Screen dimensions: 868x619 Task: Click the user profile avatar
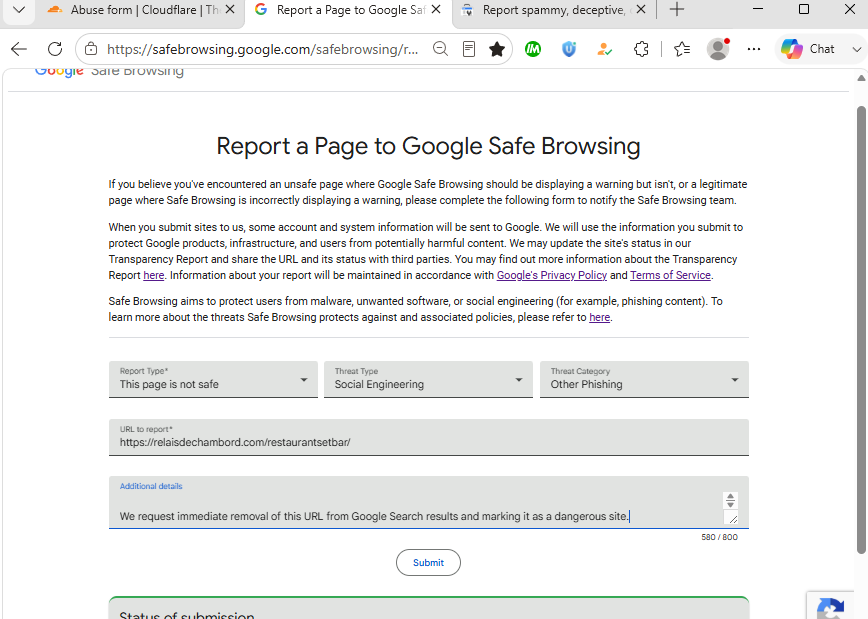[x=718, y=49]
